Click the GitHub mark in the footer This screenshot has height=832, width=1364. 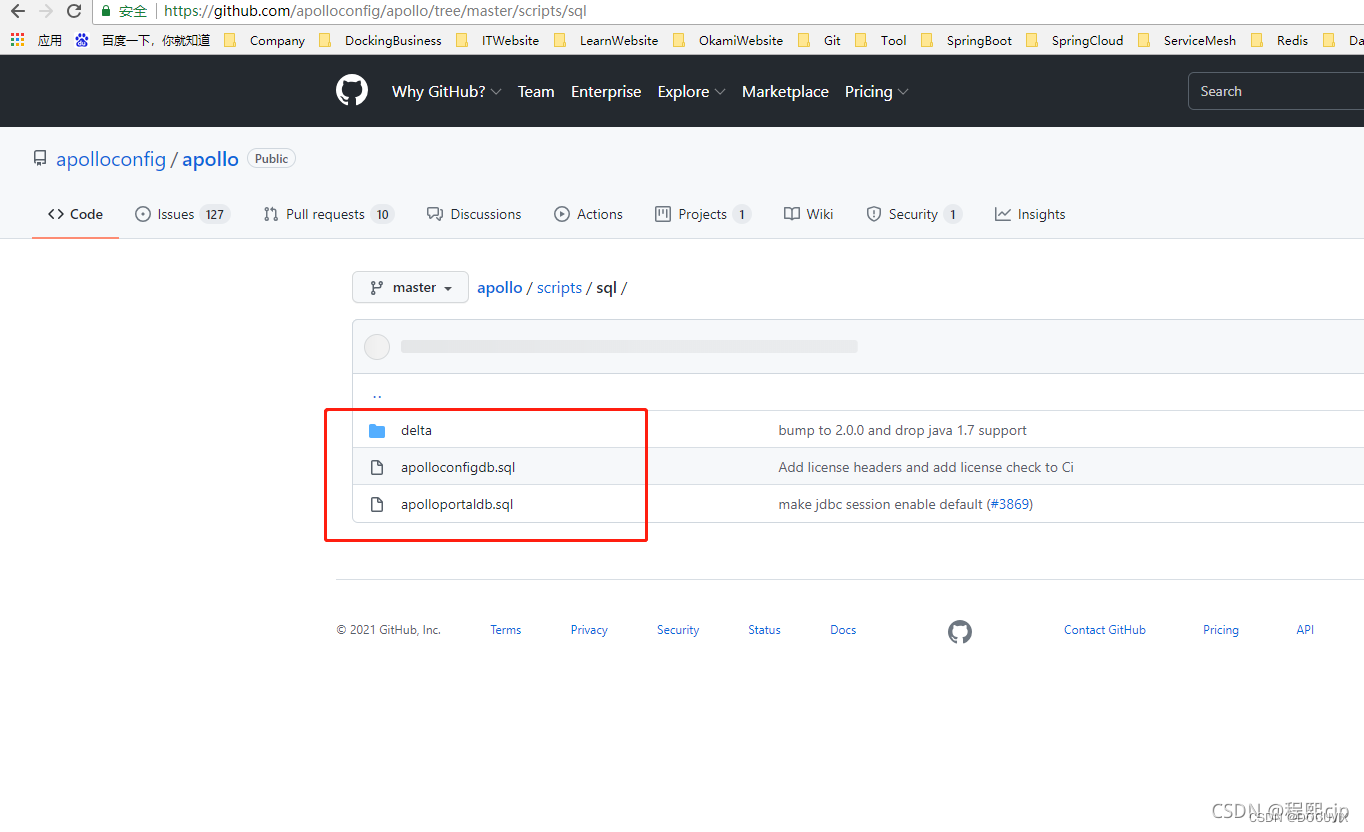[960, 631]
